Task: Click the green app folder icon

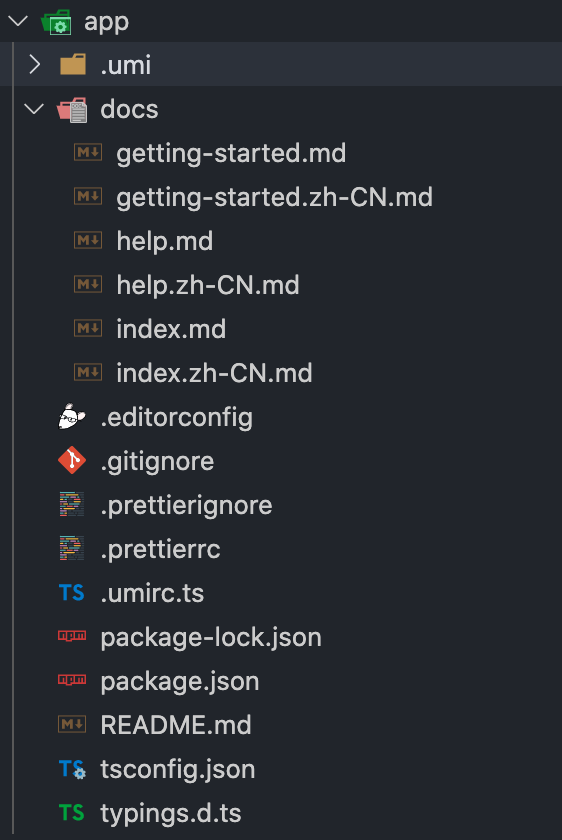Action: 57,22
